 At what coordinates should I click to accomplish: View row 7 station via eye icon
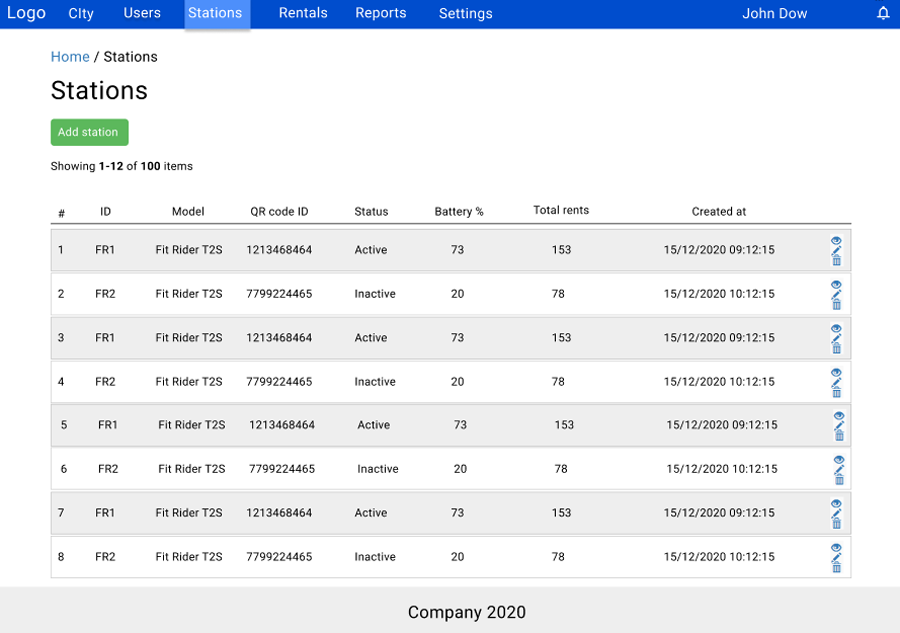836,504
